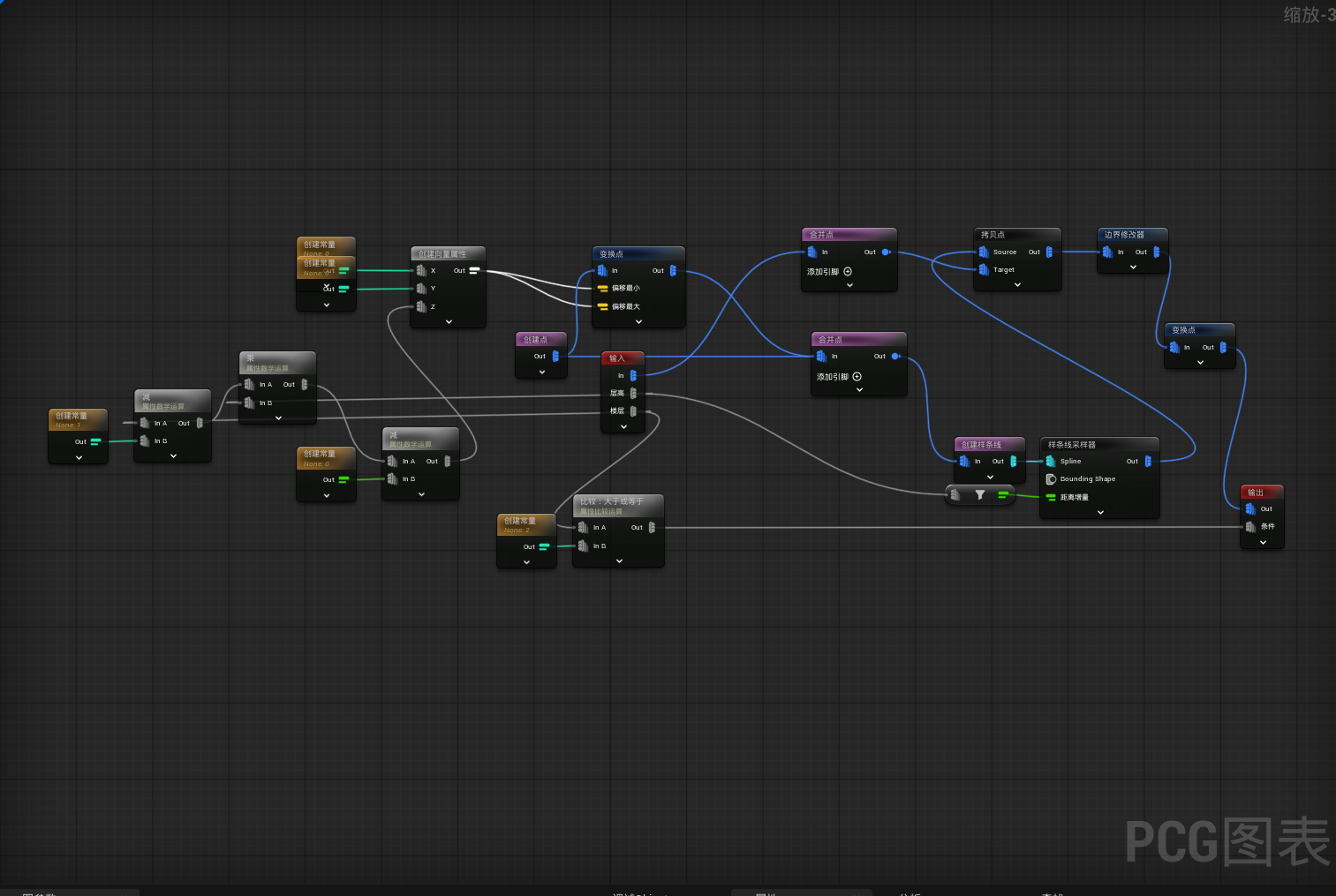Select the 创建向量属性 node title
Screen dimensions: 1336x896
[442, 254]
